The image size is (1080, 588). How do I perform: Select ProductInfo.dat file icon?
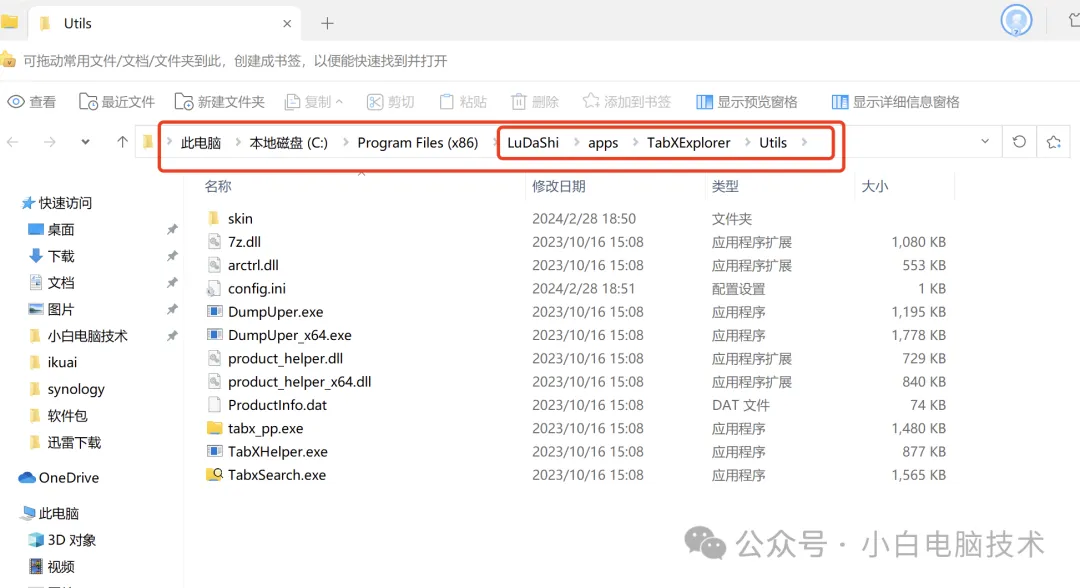214,404
